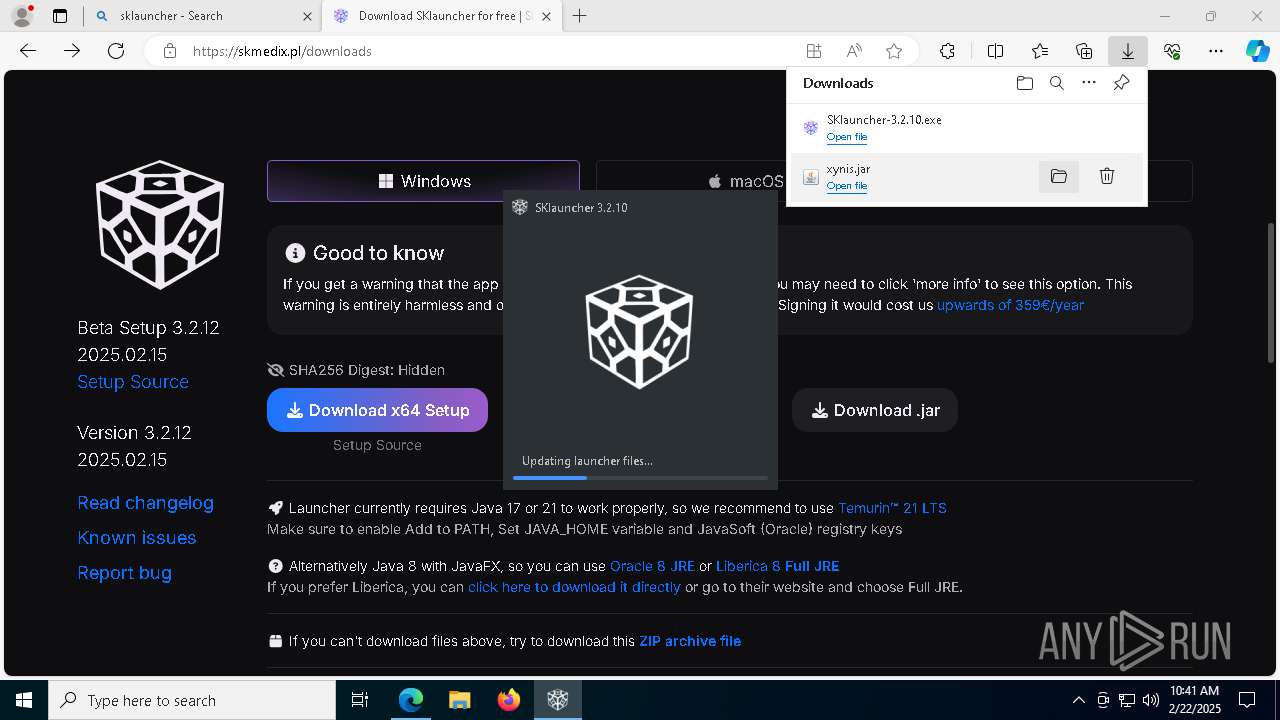Open tab actions menu icon

(60, 16)
